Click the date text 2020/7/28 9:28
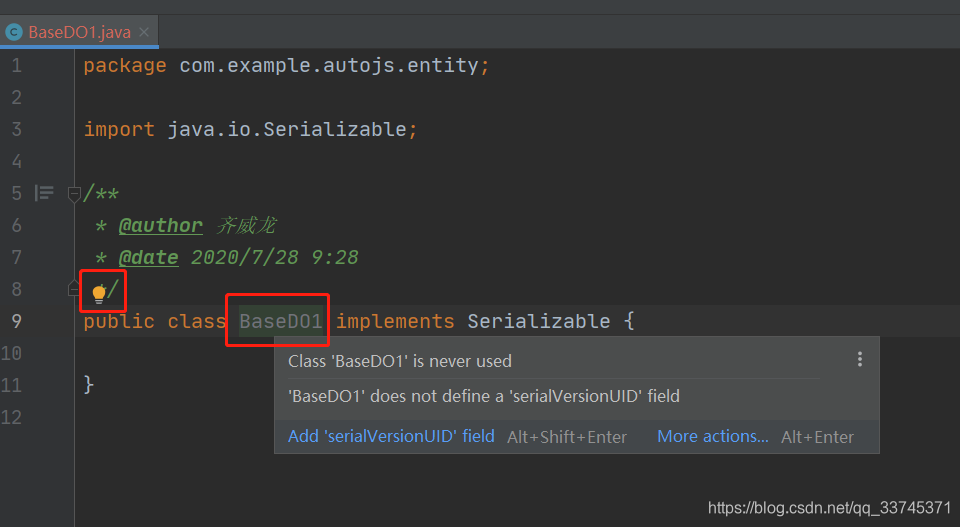960x527 pixels. pos(275,257)
